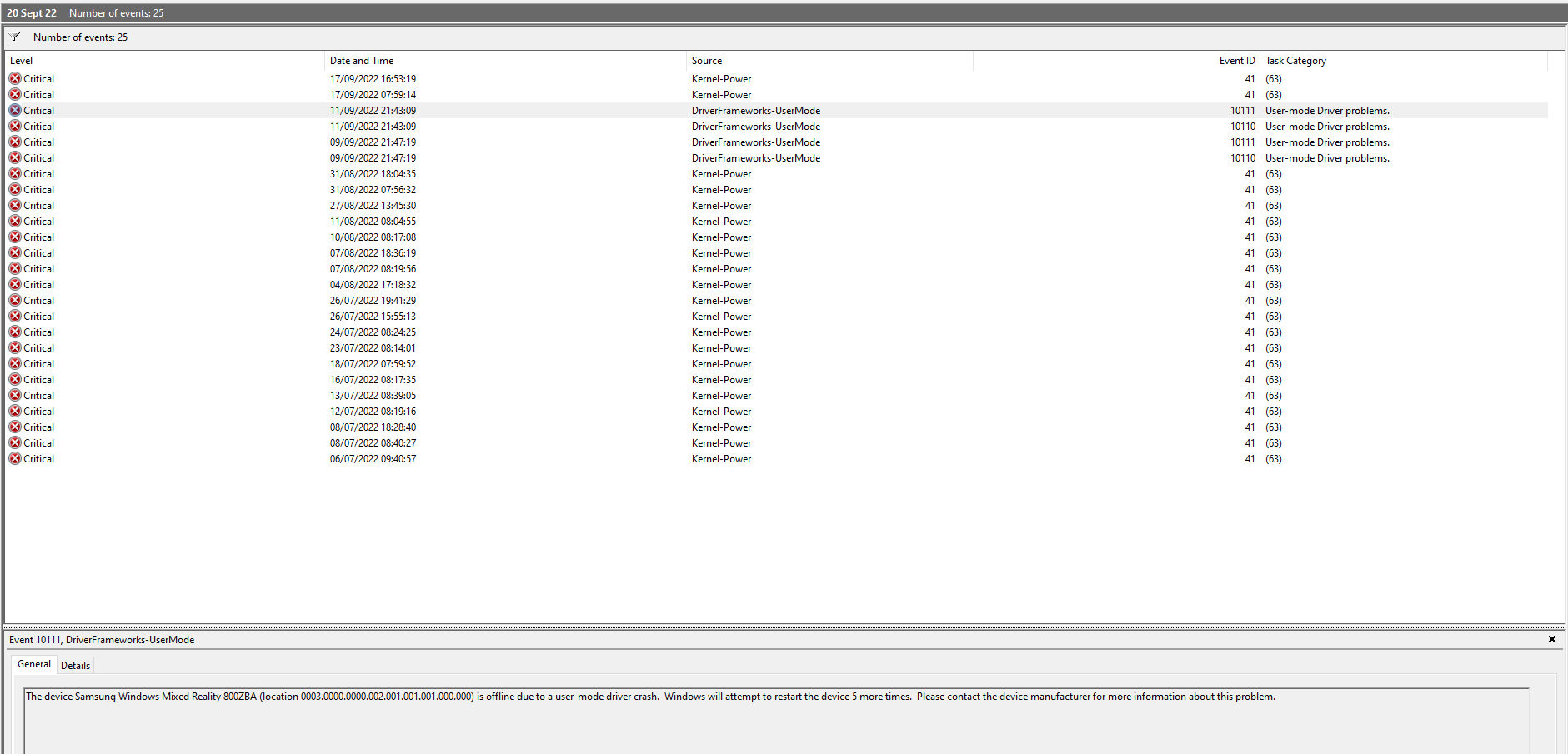Click critical icon for 27/08/2022 13:45:30 event
The height and width of the screenshot is (754, 1568).
[15, 205]
